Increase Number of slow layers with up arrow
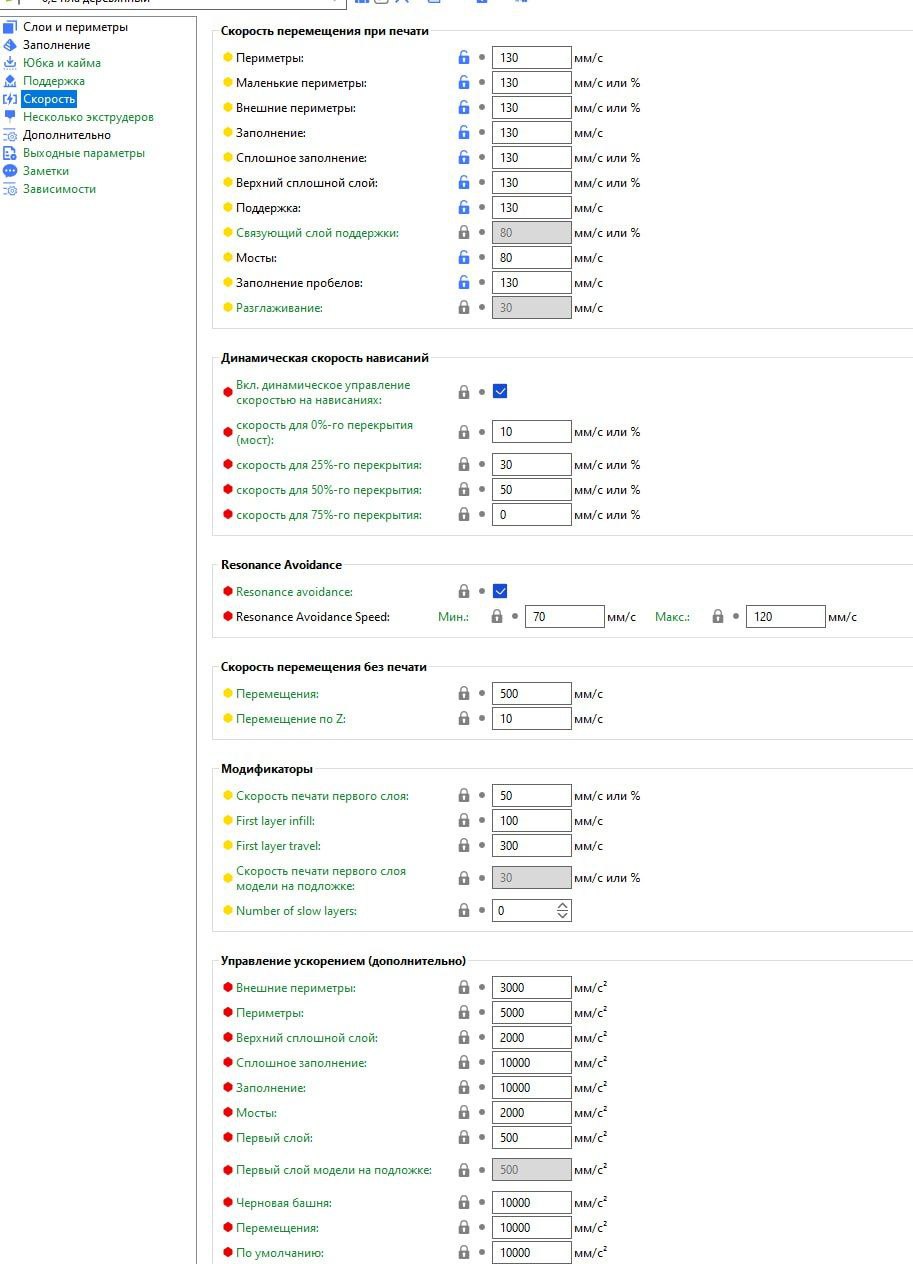913x1264 pixels. pyautogui.click(x=563, y=906)
